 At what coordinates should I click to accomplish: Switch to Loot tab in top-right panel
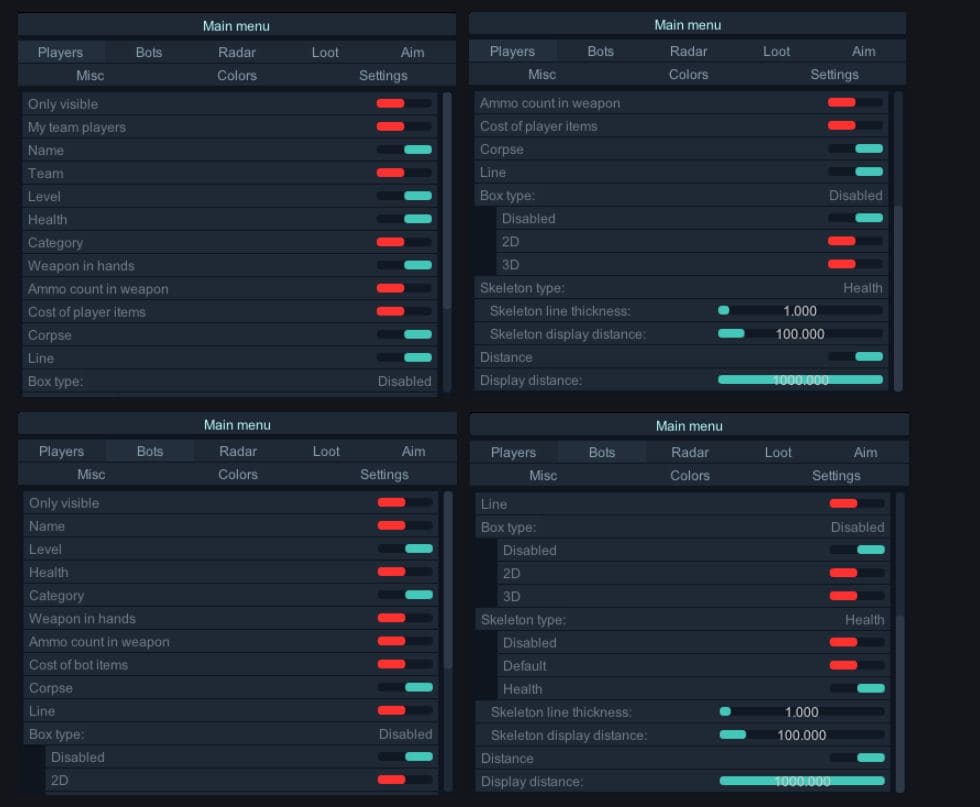coord(776,51)
